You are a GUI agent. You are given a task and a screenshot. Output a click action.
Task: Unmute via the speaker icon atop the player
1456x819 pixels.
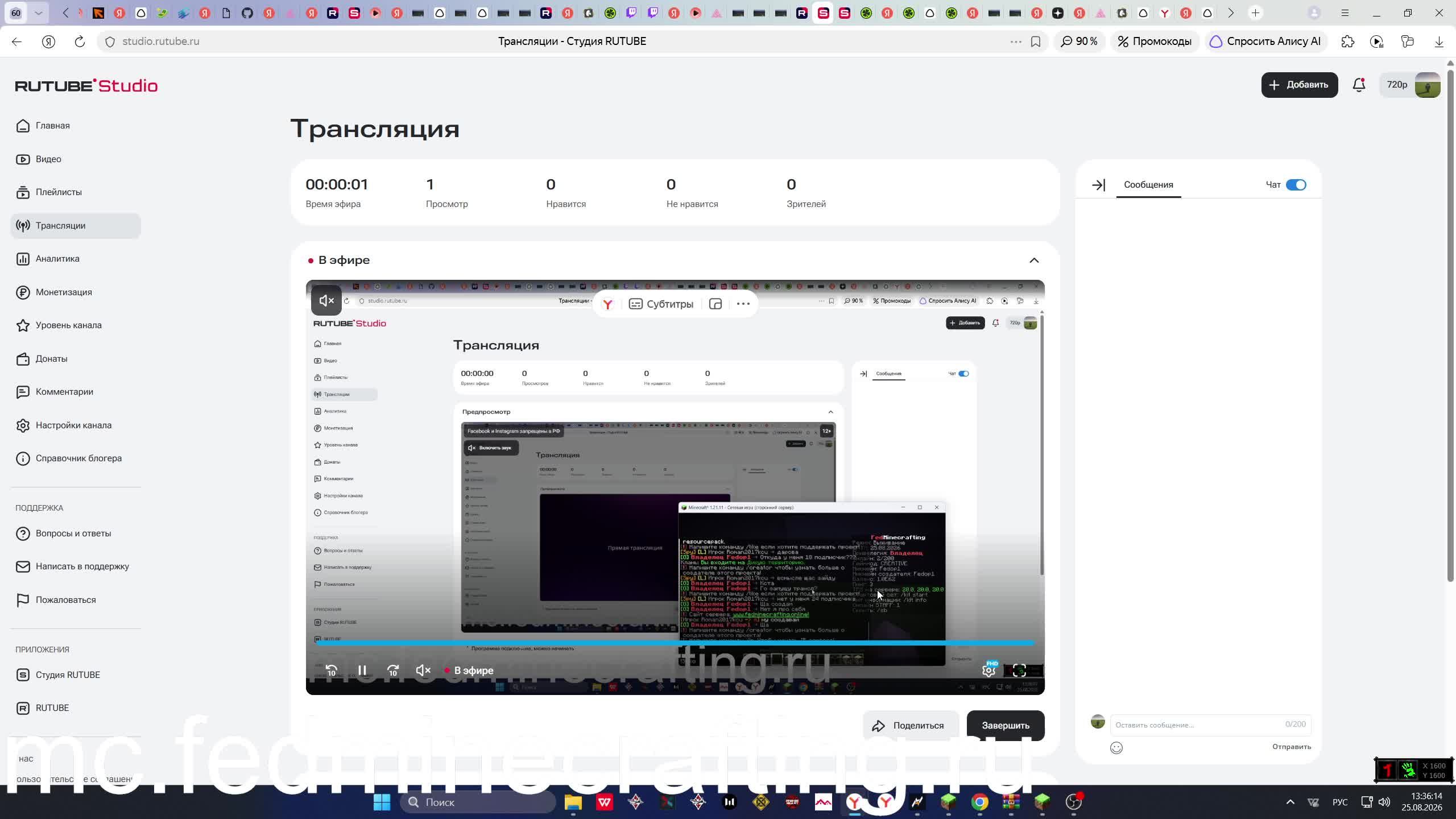(x=326, y=300)
